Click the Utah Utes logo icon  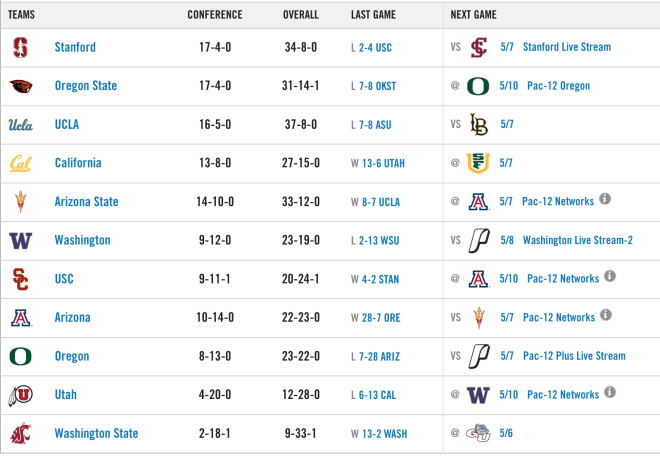pos(20,395)
